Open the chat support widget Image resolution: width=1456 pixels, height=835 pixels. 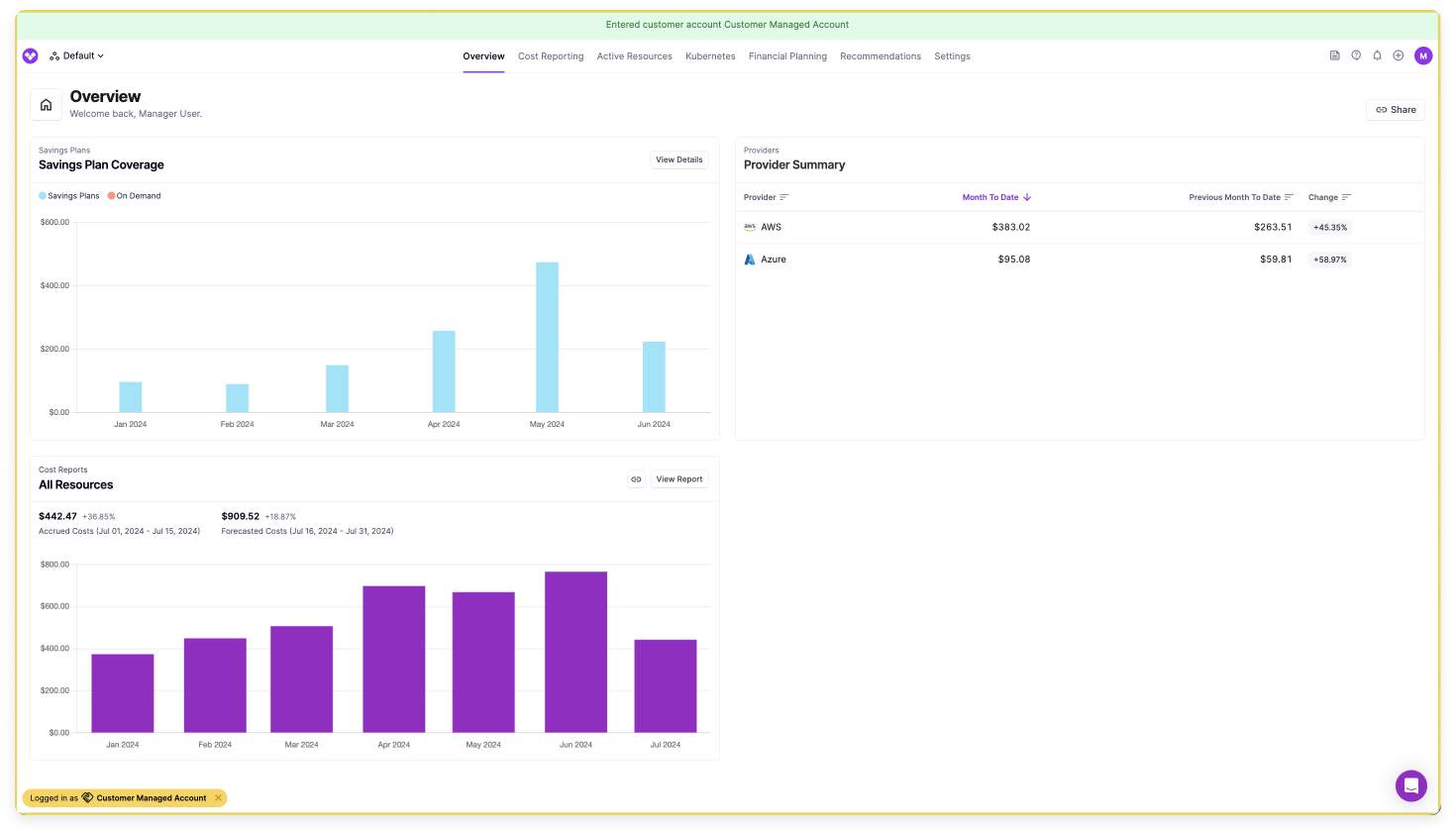click(x=1411, y=786)
